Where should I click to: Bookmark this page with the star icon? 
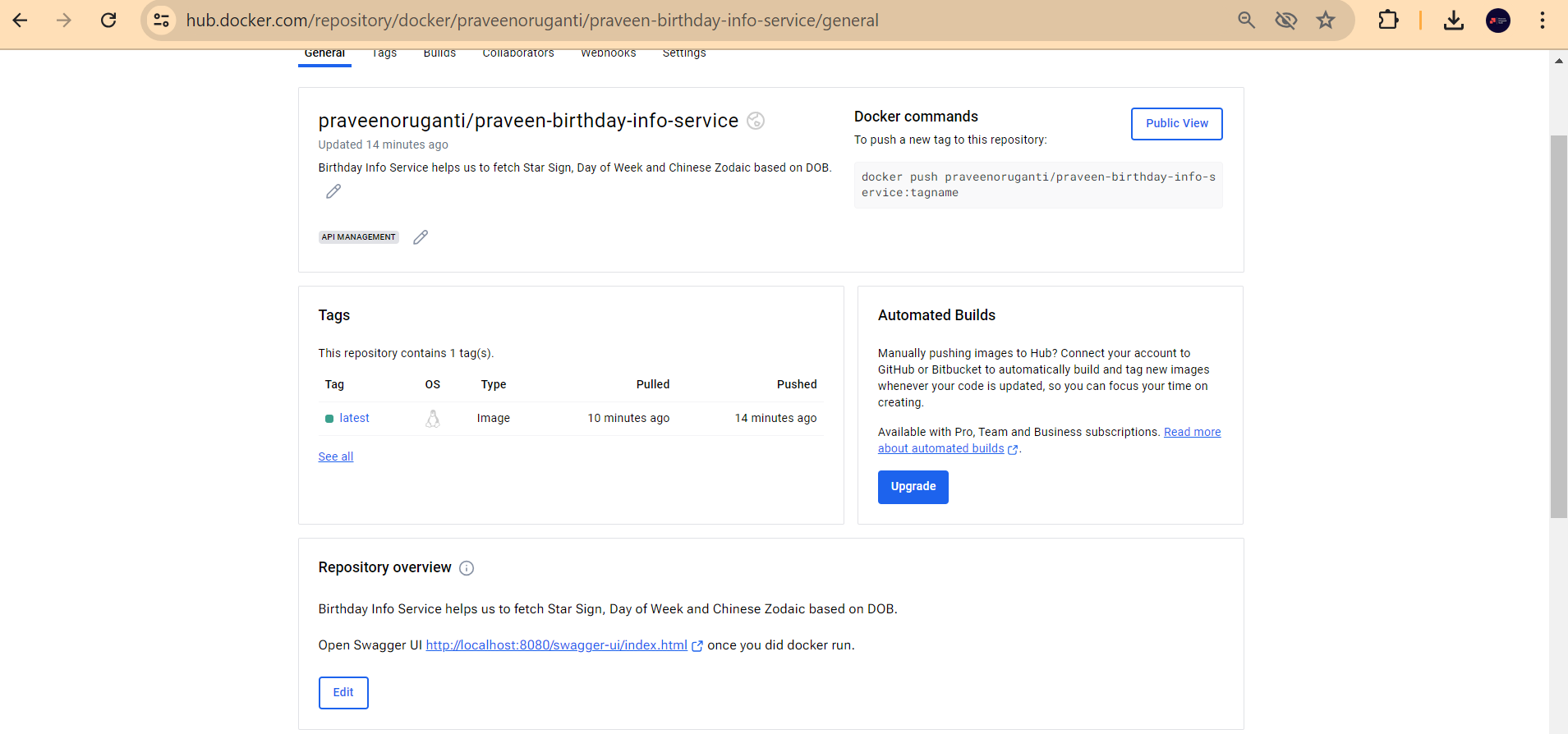[x=1326, y=21]
